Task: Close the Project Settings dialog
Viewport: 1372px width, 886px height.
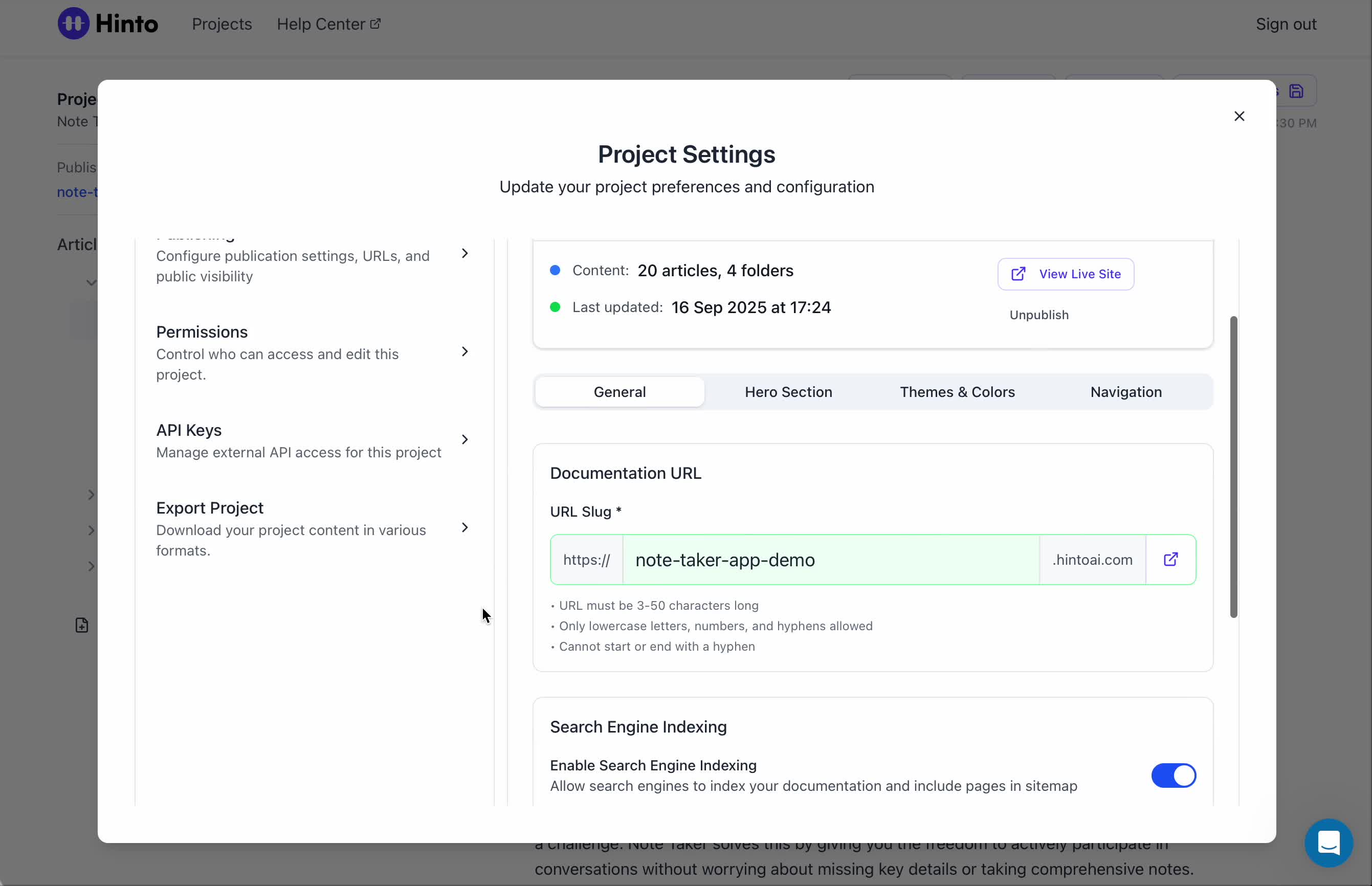Action: click(1238, 116)
